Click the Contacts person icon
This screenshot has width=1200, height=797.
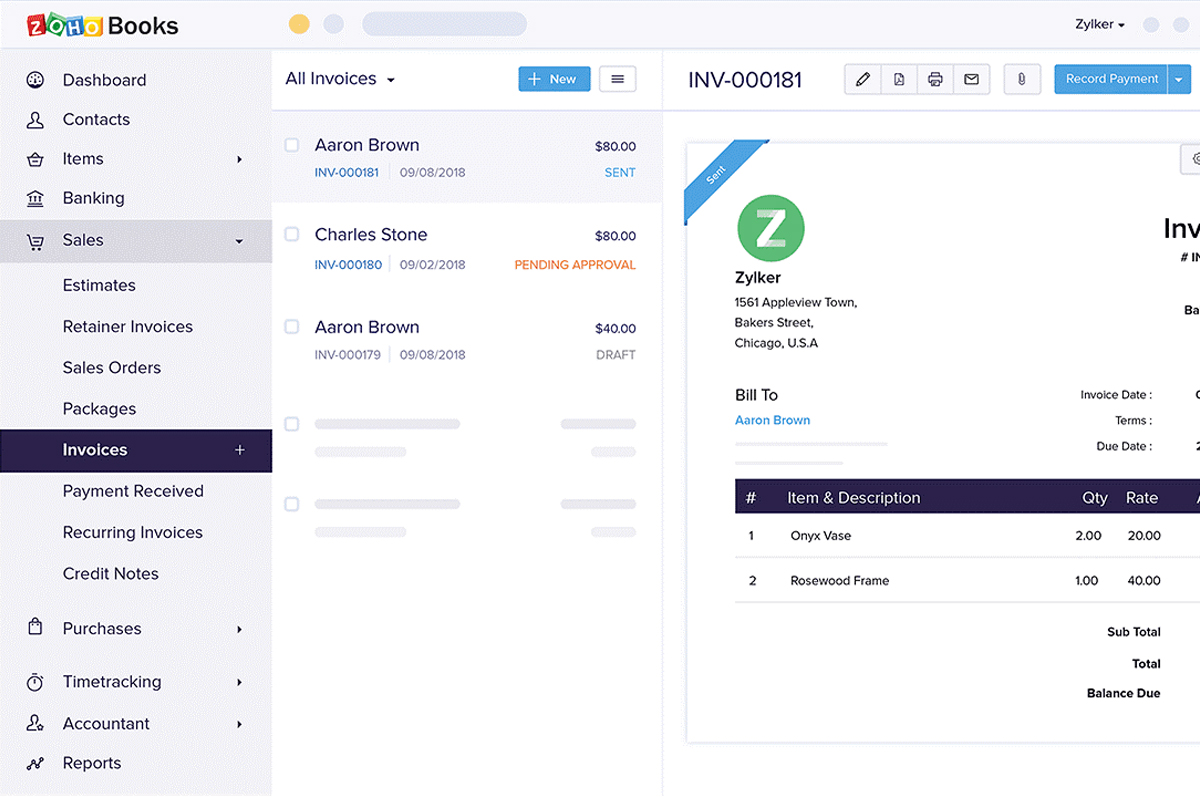(35, 120)
